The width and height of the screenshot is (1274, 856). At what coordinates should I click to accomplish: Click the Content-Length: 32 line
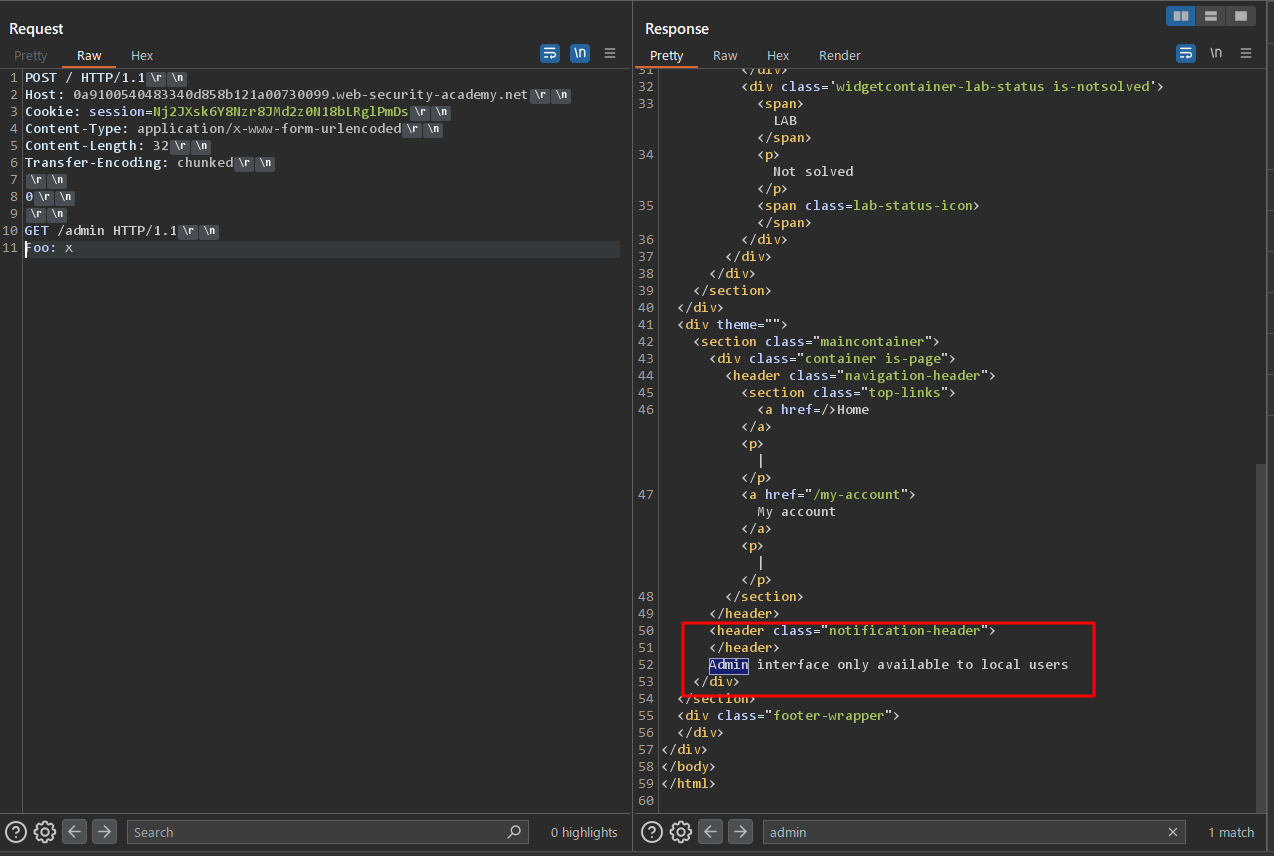coord(117,145)
